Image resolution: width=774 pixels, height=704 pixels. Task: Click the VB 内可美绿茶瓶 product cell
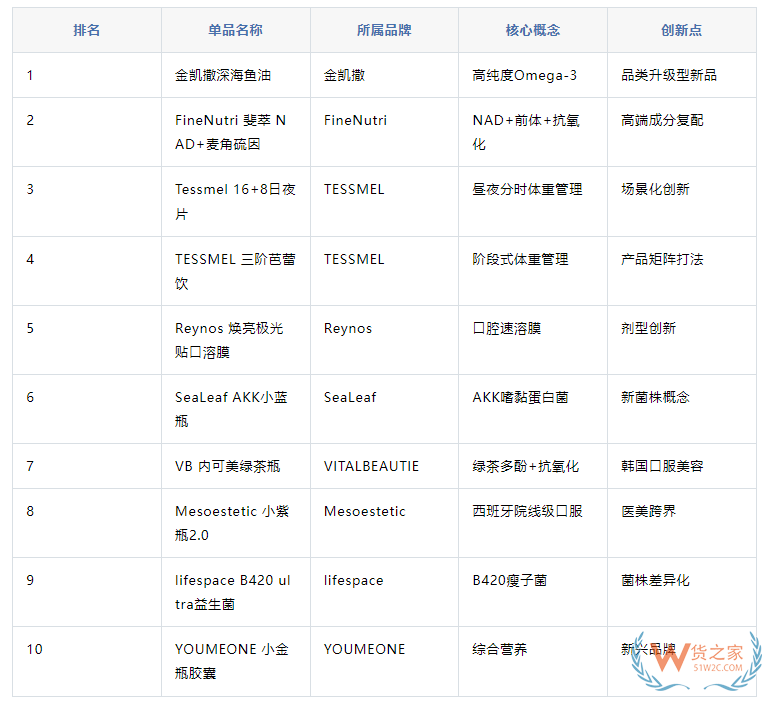[x=235, y=466]
